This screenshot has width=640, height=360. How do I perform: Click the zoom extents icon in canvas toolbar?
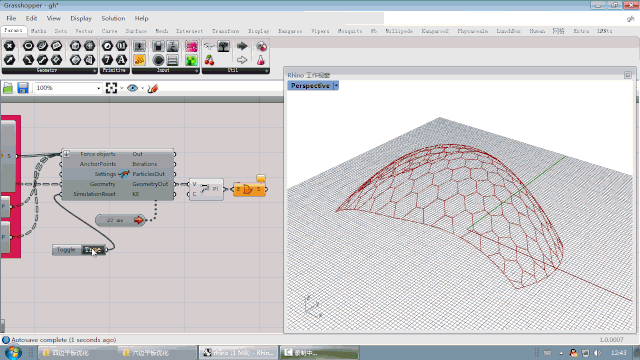(x=111, y=88)
